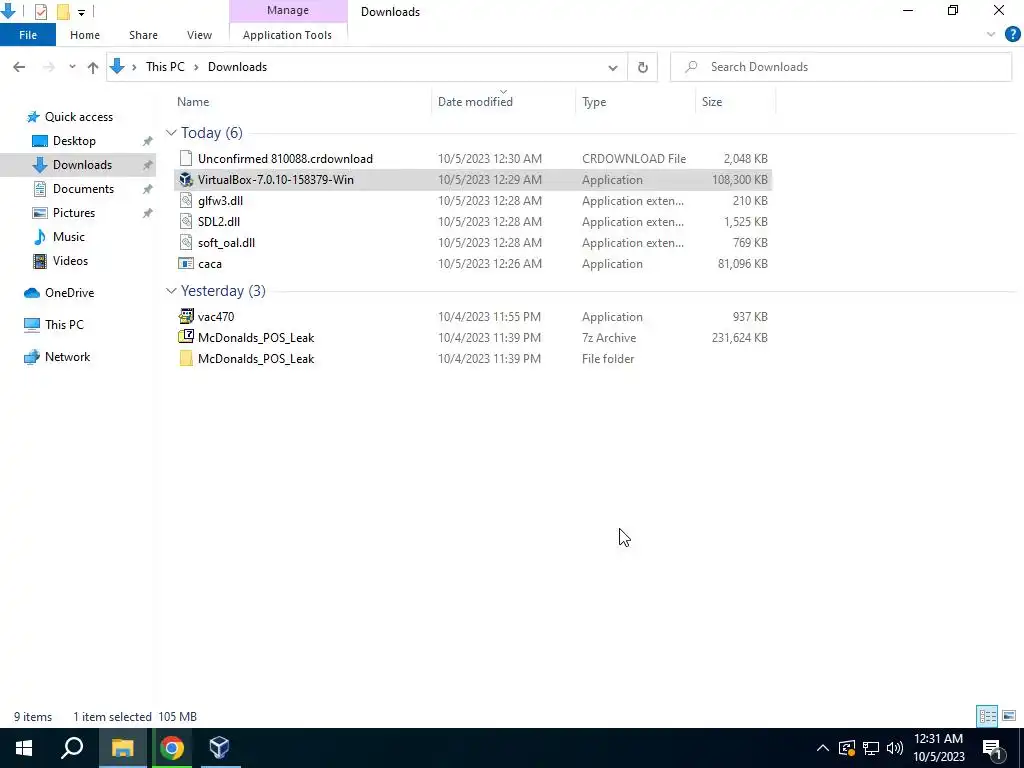Open Google Chrome from the taskbar
1024x768 pixels.
172,748
